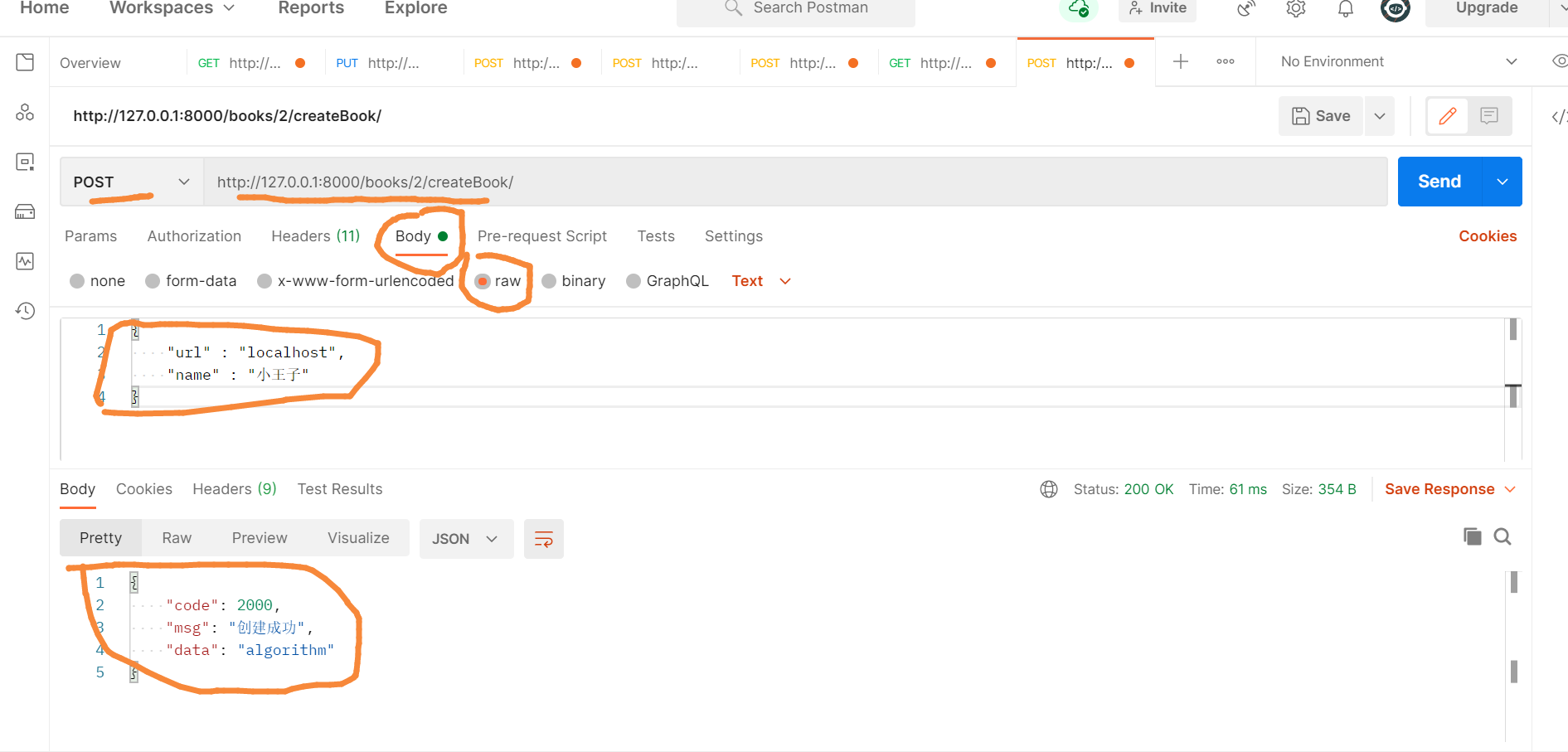Open the Explore menu item
Screen dimensions: 1568x752
(415, 8)
